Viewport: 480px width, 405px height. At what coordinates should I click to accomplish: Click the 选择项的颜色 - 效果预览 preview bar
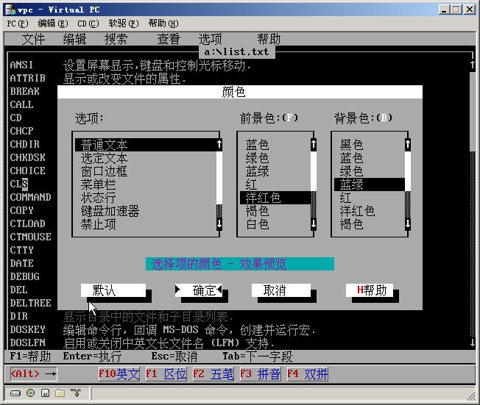[x=240, y=264]
